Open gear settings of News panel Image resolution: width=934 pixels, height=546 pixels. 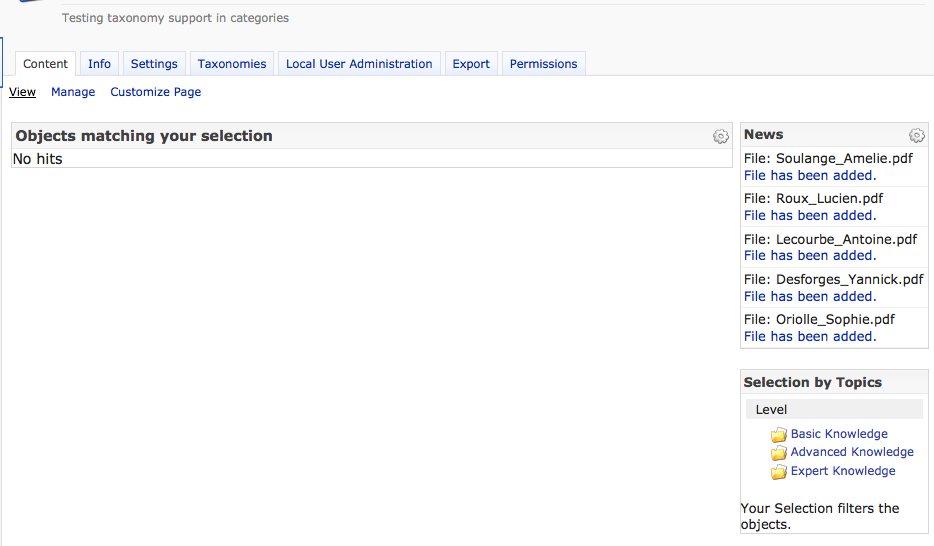[x=916, y=136]
